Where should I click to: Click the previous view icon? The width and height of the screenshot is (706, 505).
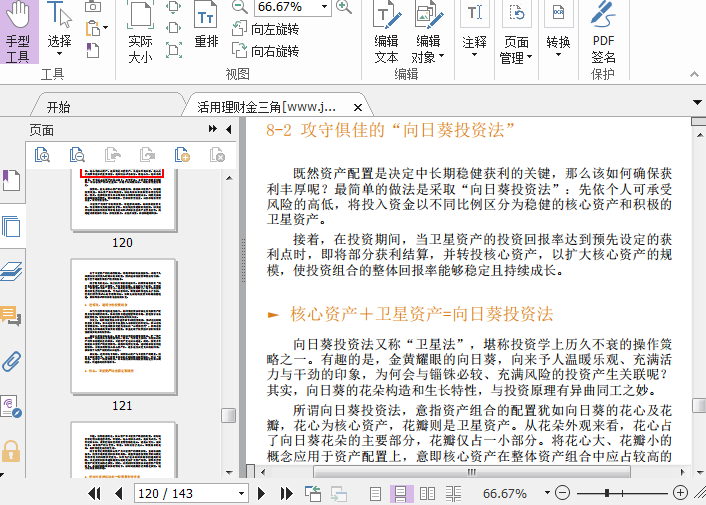[x=313, y=494]
